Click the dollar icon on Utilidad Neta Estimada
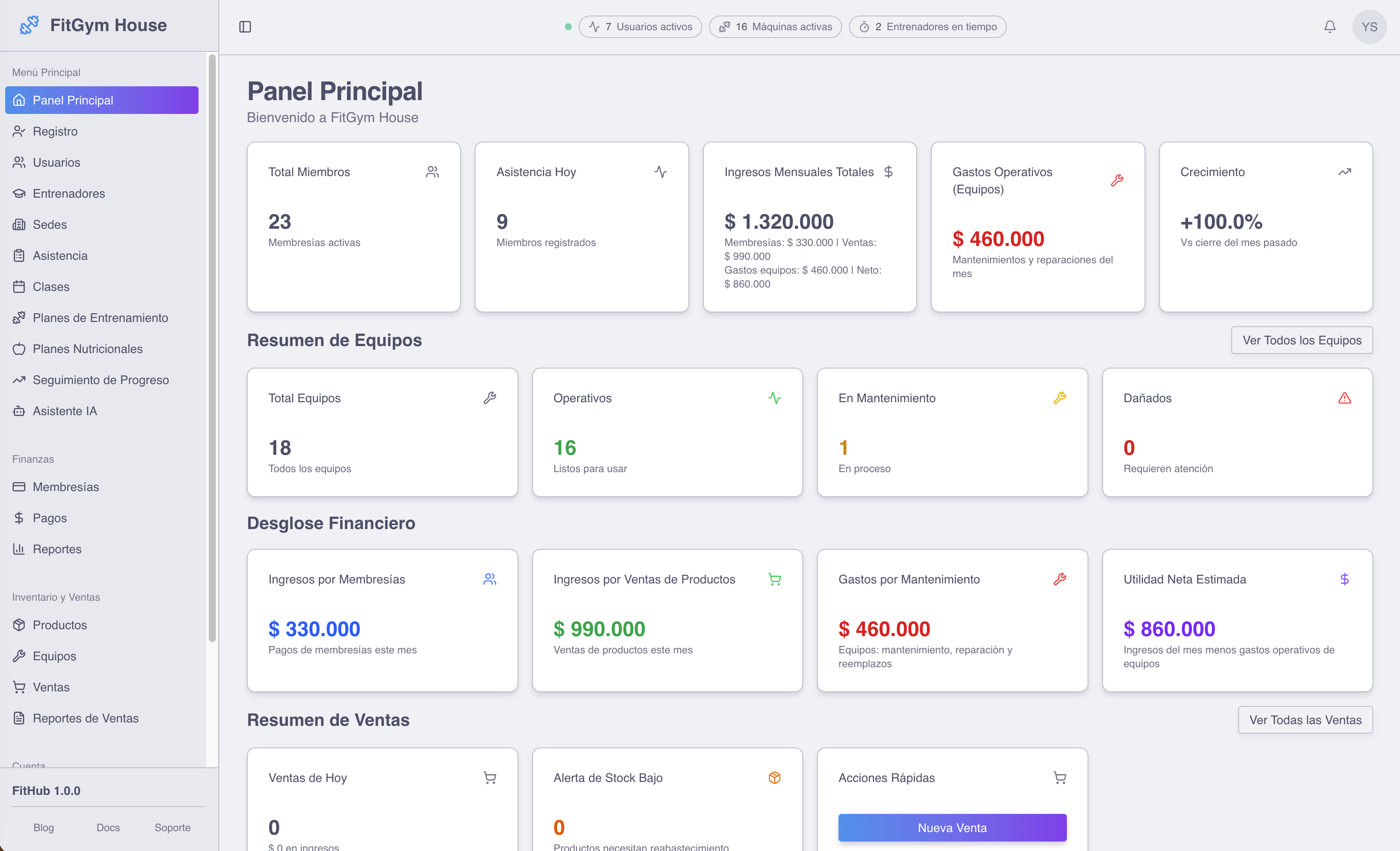The width and height of the screenshot is (1400, 851). (1344, 579)
